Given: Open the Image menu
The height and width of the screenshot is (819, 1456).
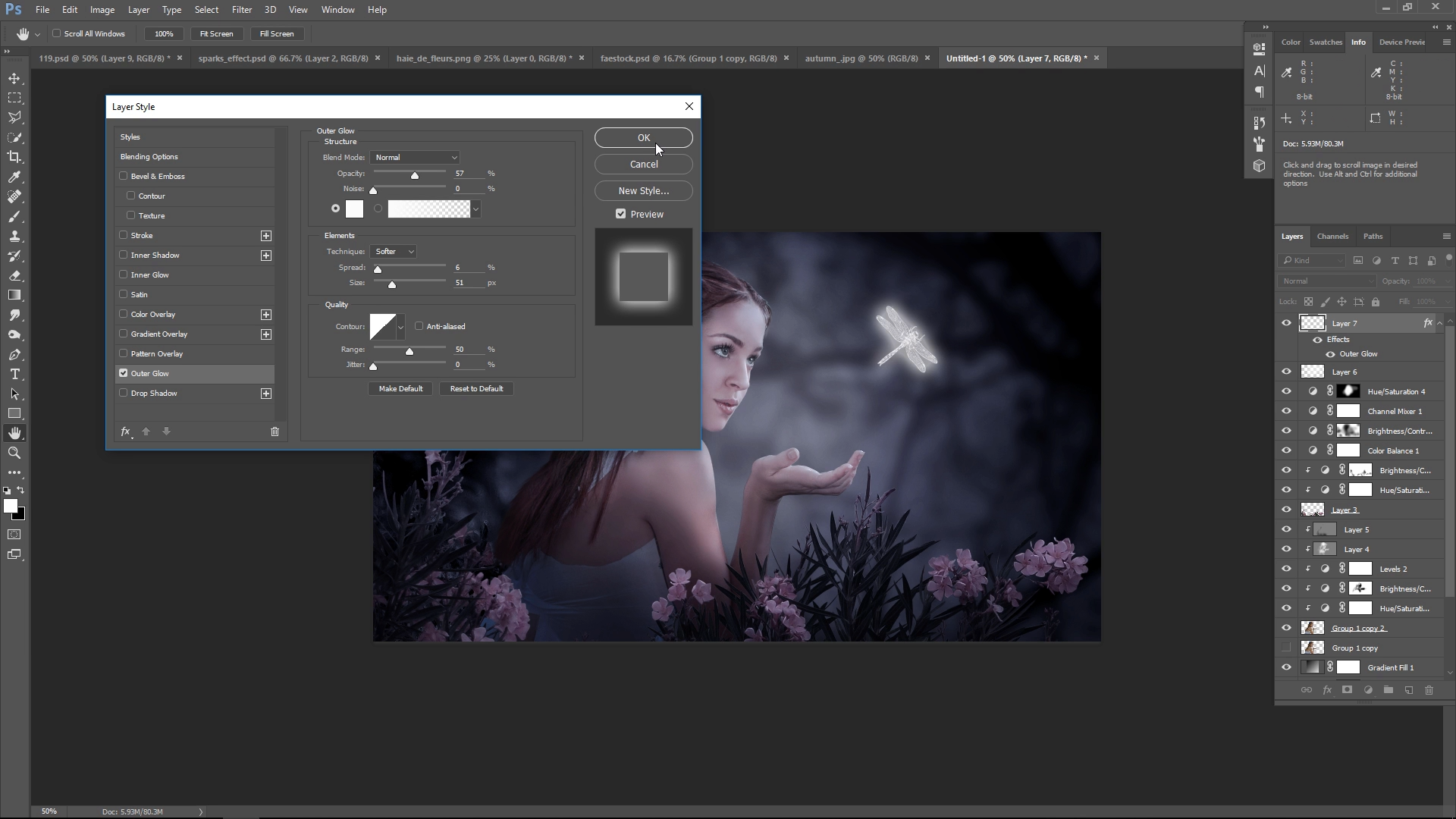Looking at the screenshot, I should click(102, 10).
